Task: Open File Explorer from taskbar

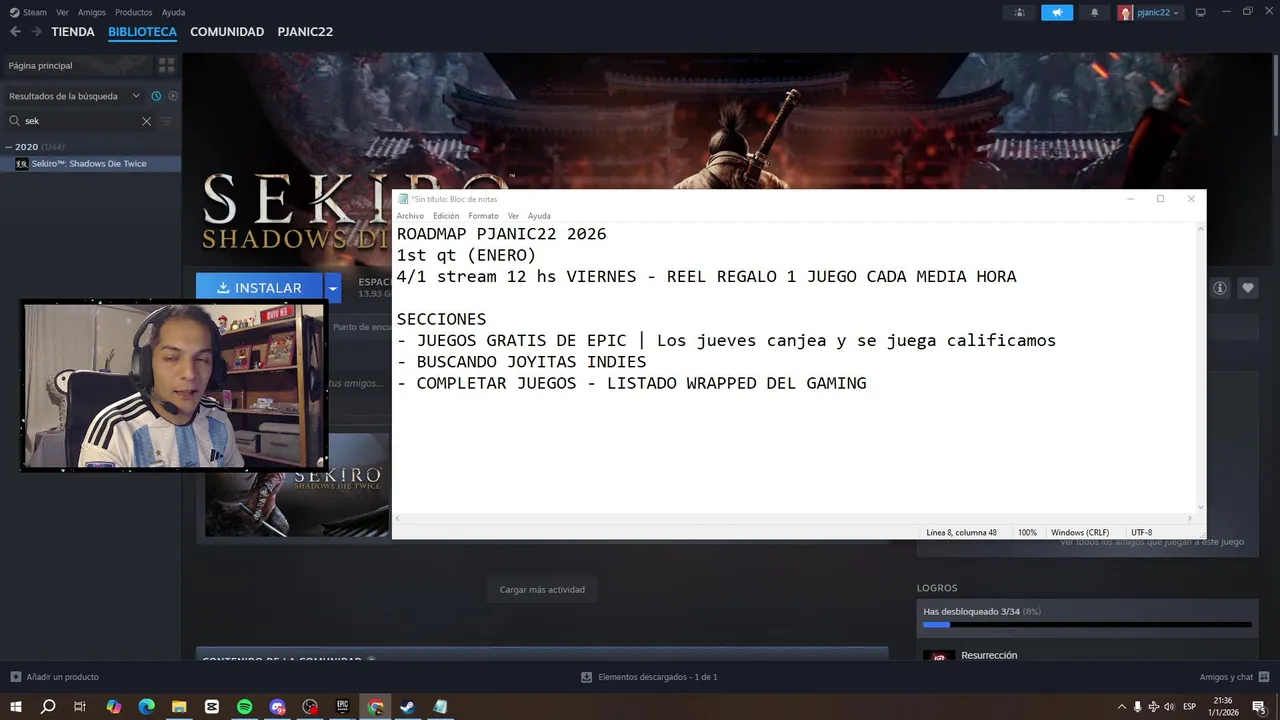Action: [178, 706]
